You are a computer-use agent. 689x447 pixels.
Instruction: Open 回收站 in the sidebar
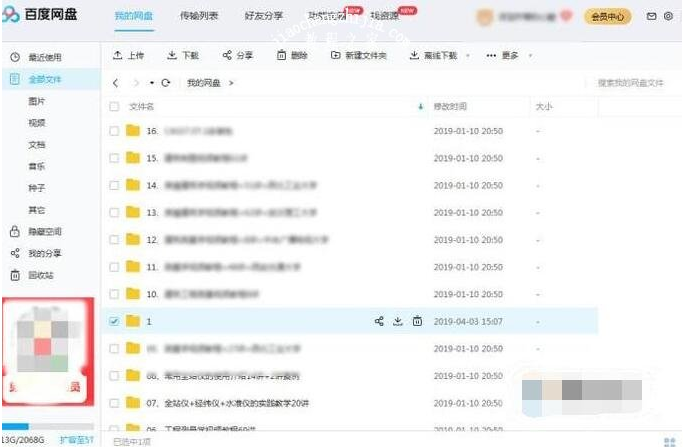33,275
